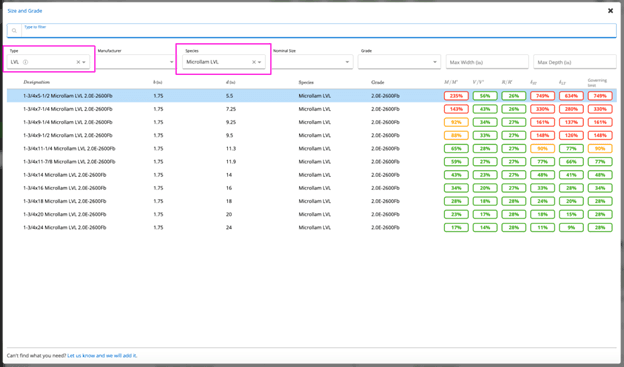Open the Type dropdown arrow

point(84,62)
